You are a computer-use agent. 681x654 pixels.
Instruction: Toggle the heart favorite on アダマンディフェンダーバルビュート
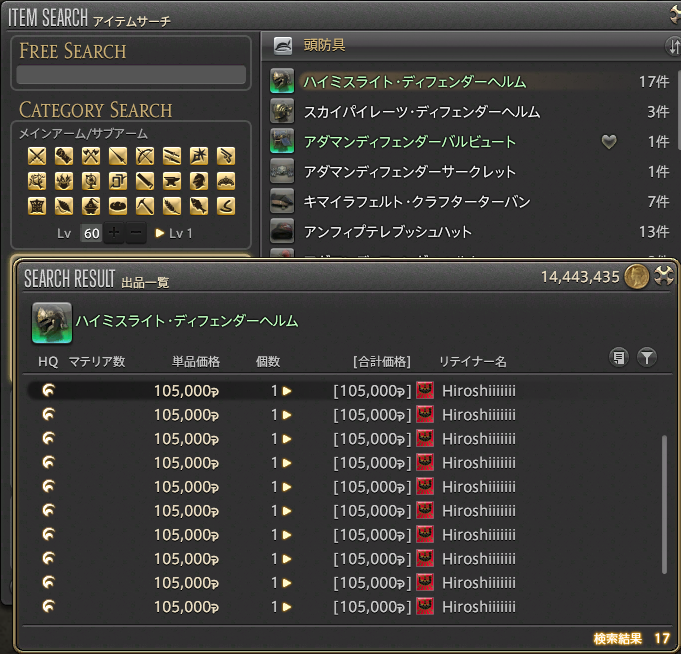click(x=609, y=142)
